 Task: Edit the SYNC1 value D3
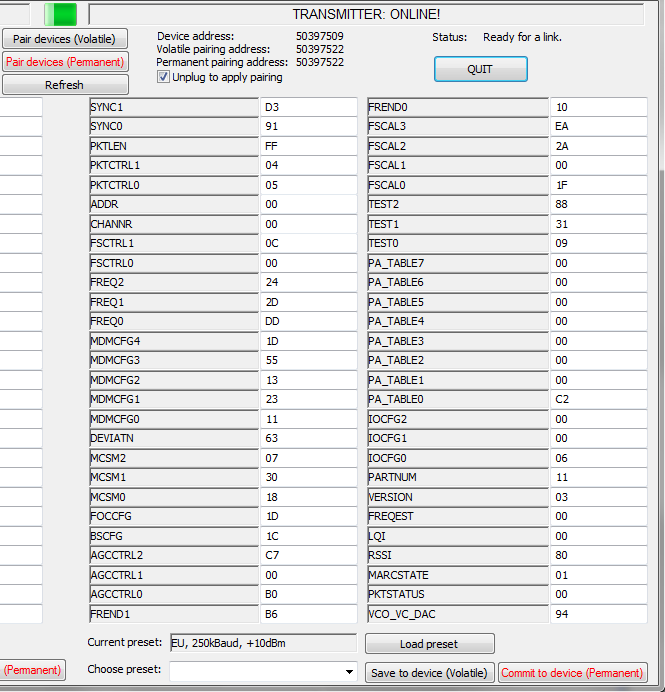308,107
